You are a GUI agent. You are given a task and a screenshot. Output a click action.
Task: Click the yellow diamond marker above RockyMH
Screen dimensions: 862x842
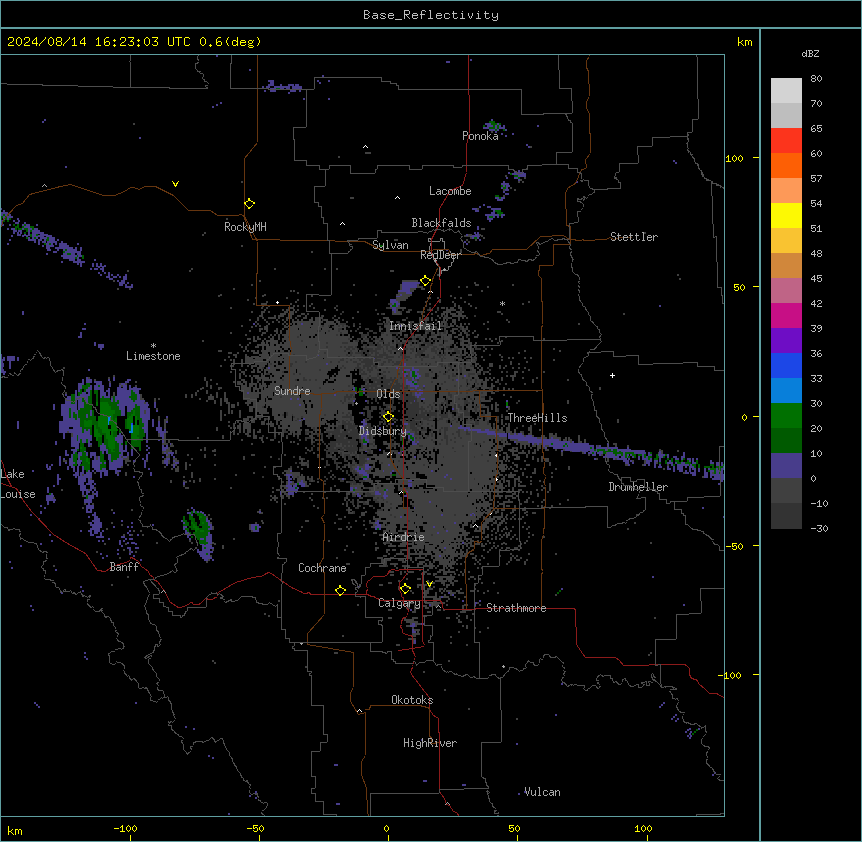coord(249,204)
